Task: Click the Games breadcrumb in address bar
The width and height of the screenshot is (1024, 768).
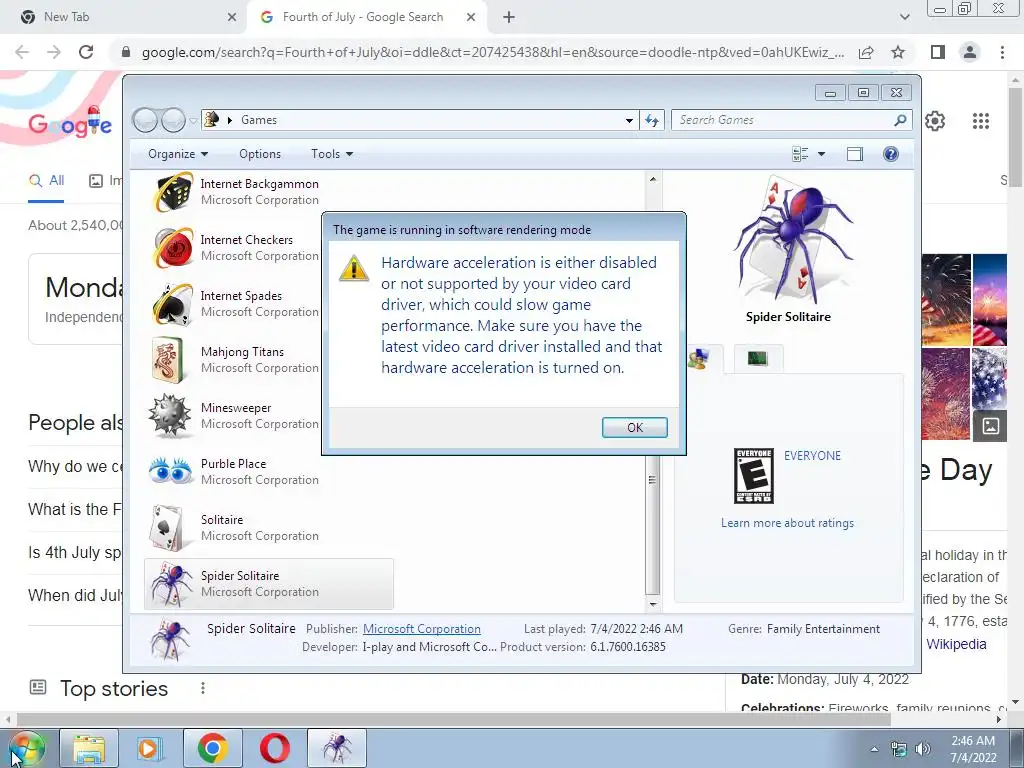Action: pyautogui.click(x=259, y=120)
